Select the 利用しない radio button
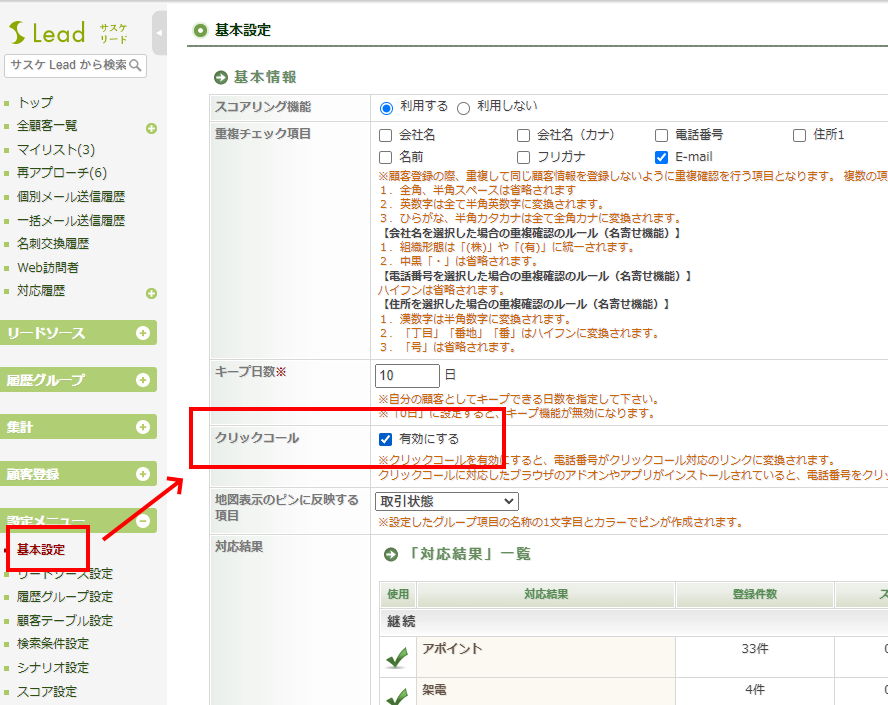 pyautogui.click(x=463, y=108)
